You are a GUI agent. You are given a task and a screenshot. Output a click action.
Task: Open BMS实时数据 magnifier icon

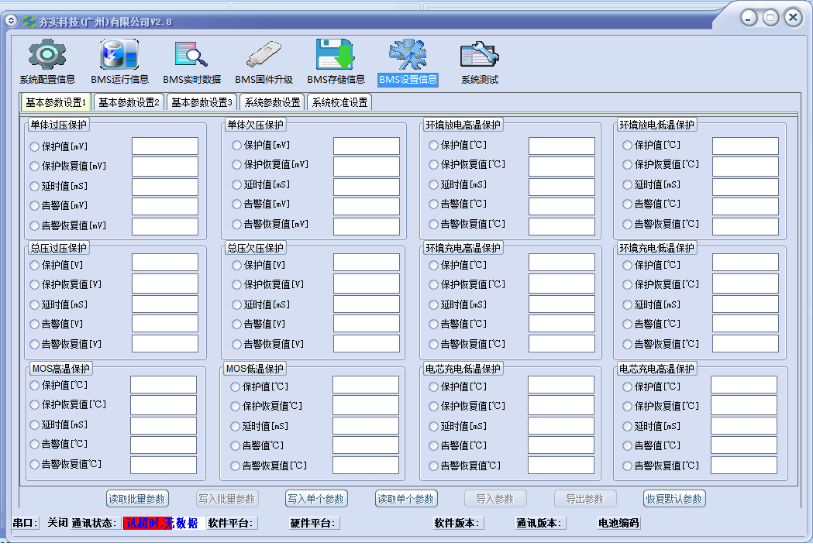click(x=190, y=55)
